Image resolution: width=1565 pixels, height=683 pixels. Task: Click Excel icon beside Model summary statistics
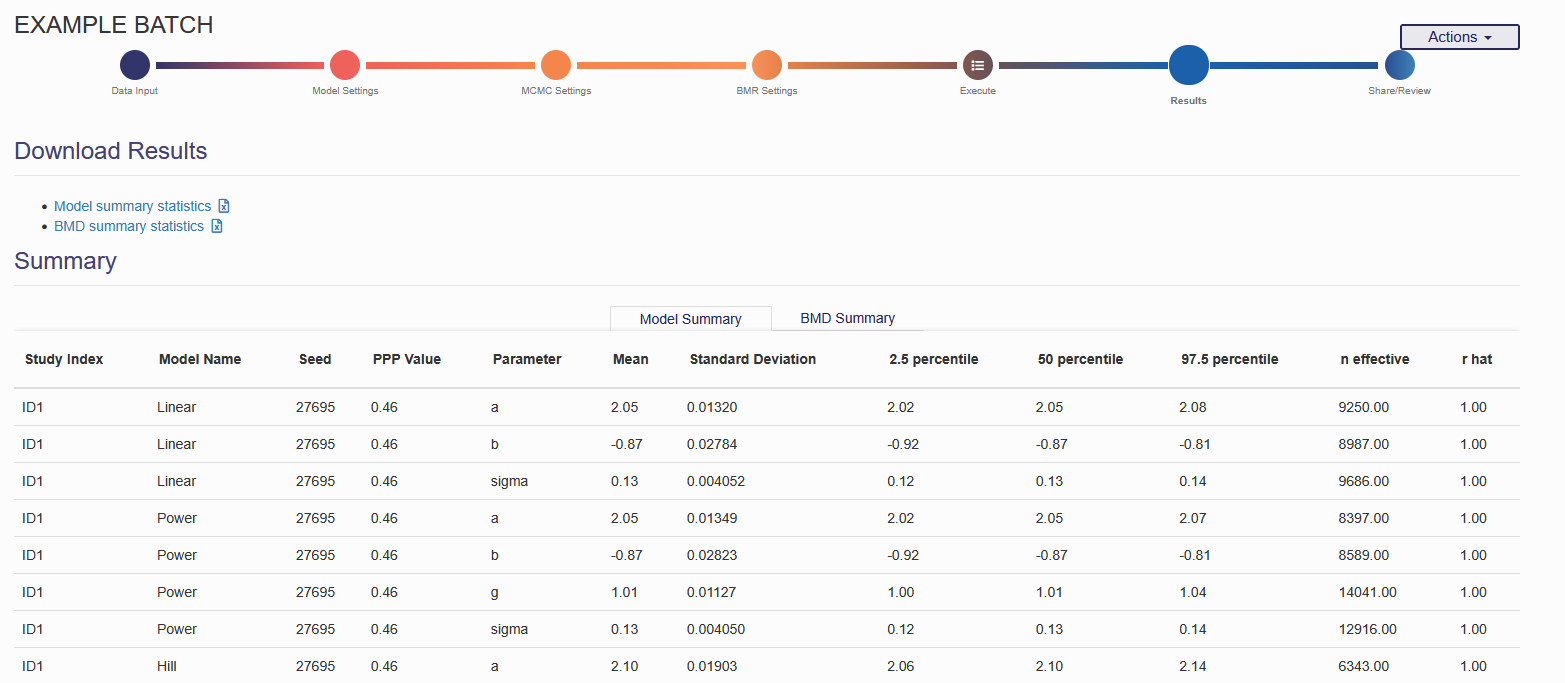224,206
